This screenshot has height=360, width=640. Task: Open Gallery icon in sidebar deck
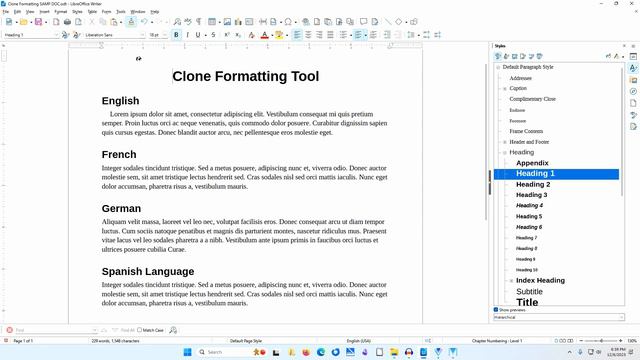(633, 80)
